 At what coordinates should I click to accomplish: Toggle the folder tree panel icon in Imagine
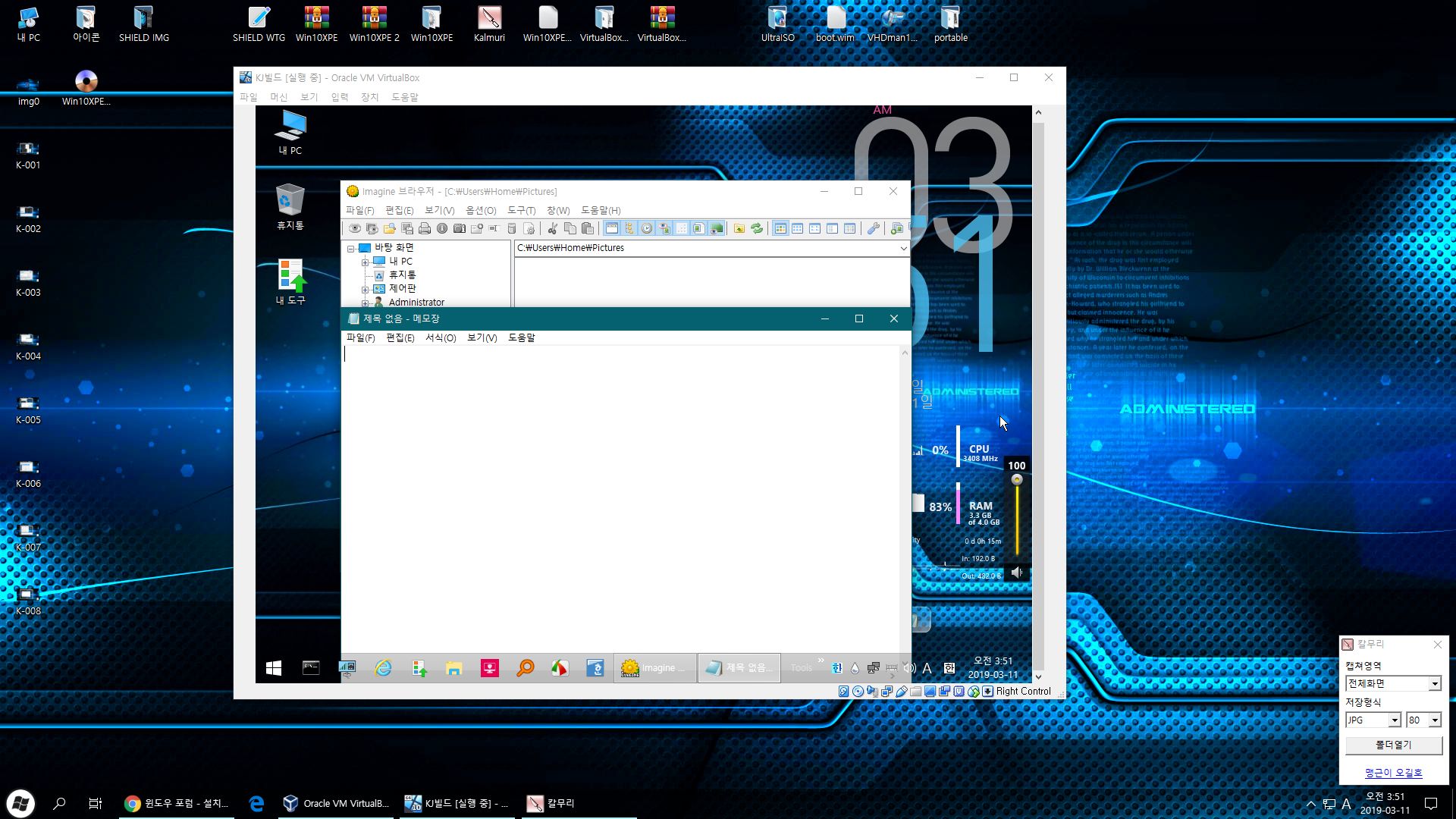point(629,228)
